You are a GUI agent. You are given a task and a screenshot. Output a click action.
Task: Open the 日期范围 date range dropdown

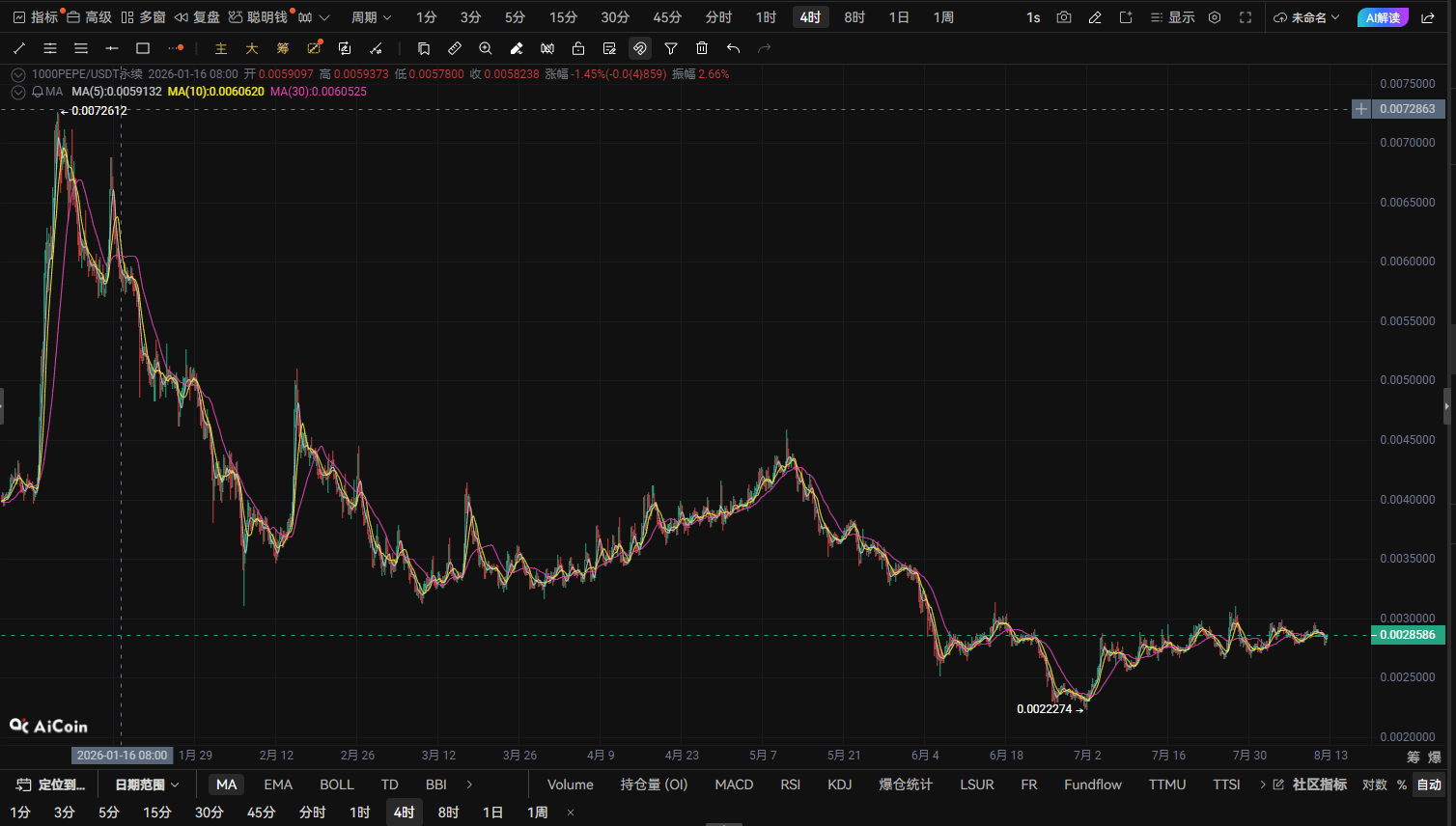pos(148,785)
